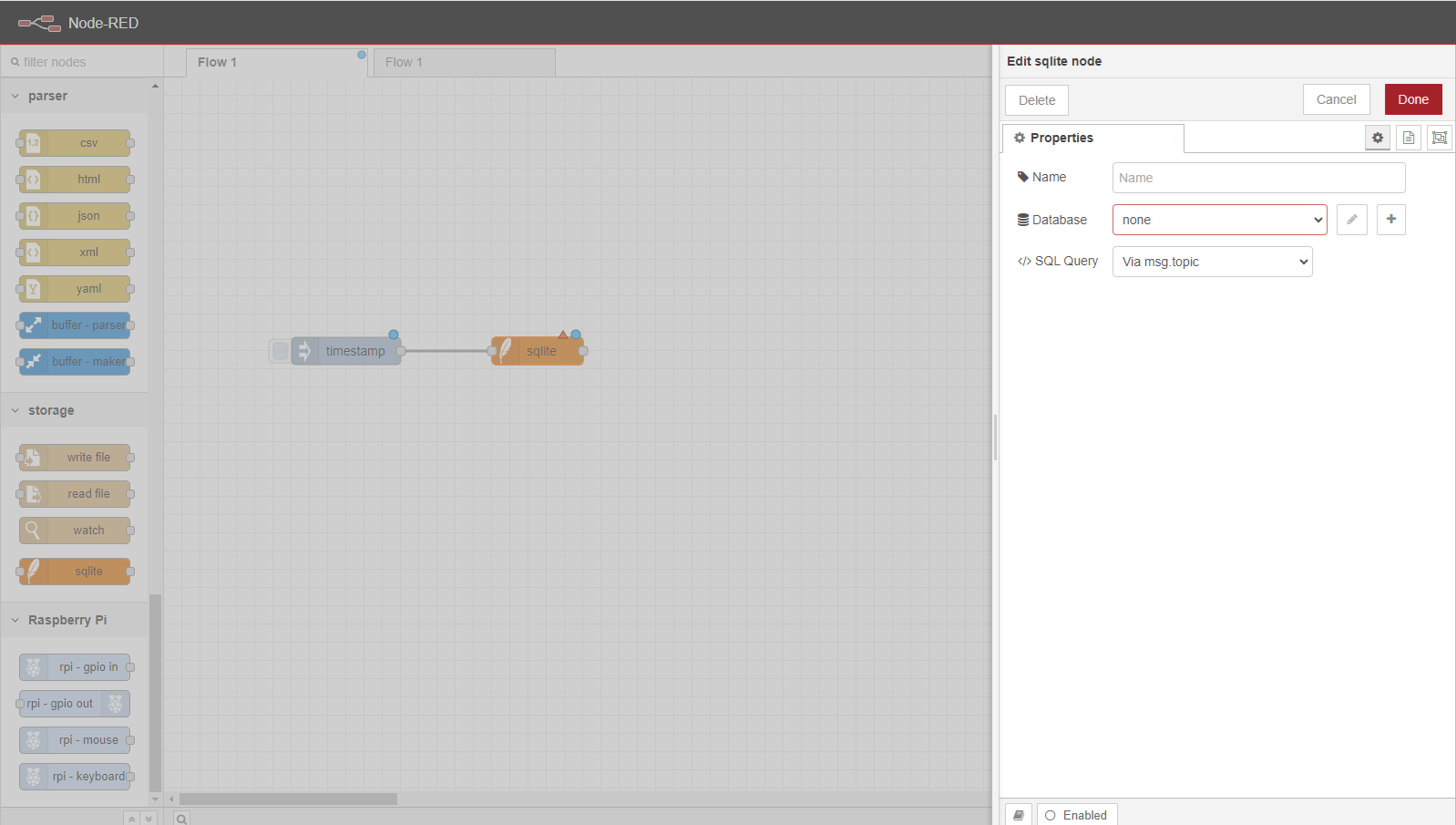Click the SQL Query field label

[x=1058, y=261]
